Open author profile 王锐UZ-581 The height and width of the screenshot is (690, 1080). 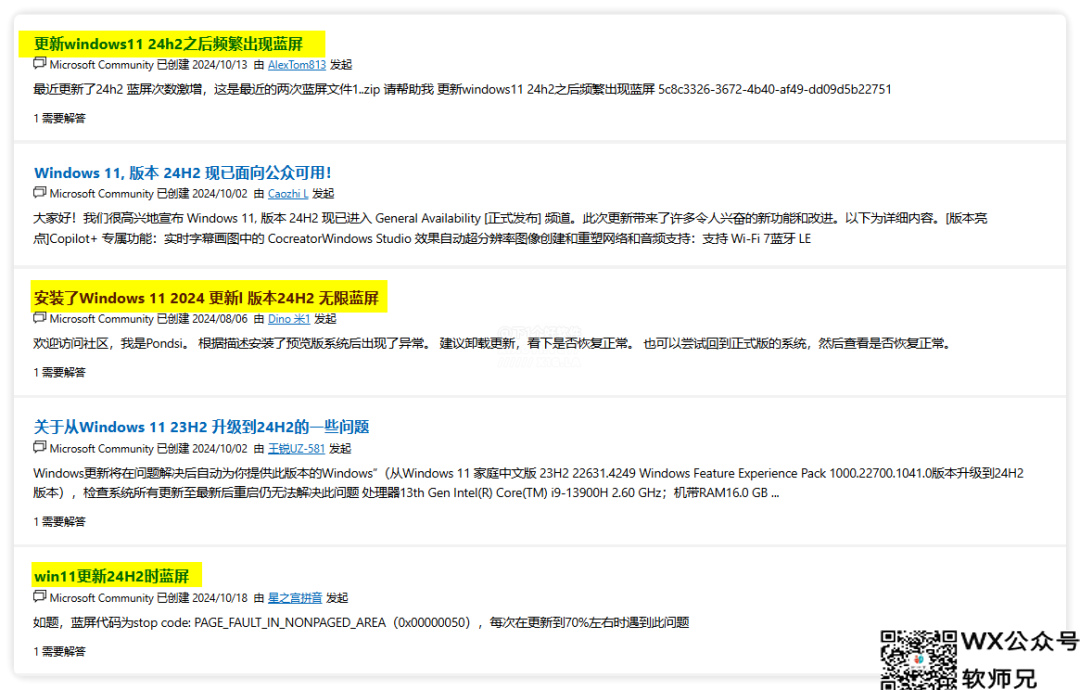tap(296, 448)
